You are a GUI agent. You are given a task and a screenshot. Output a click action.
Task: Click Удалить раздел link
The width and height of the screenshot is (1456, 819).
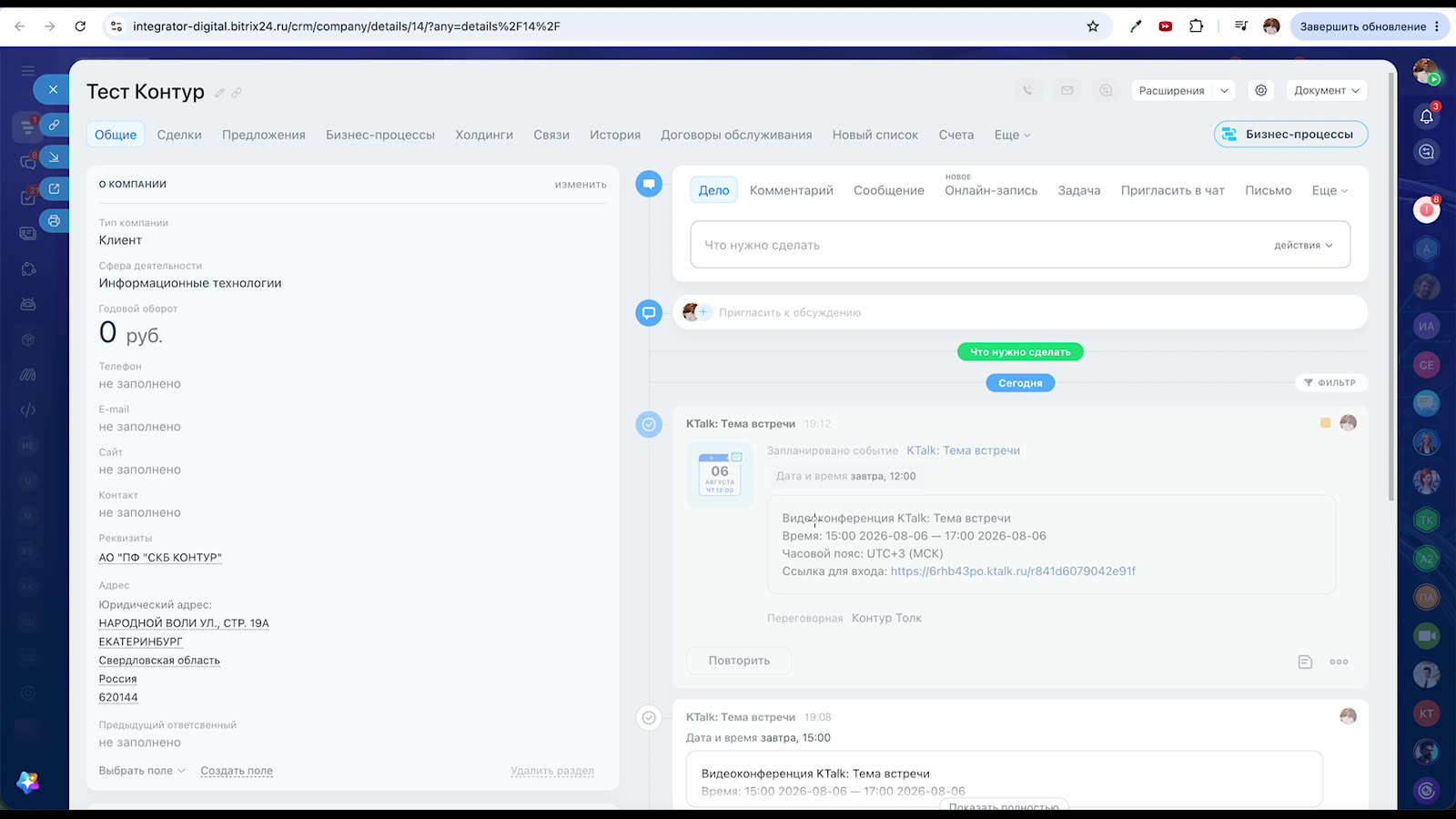[552, 771]
